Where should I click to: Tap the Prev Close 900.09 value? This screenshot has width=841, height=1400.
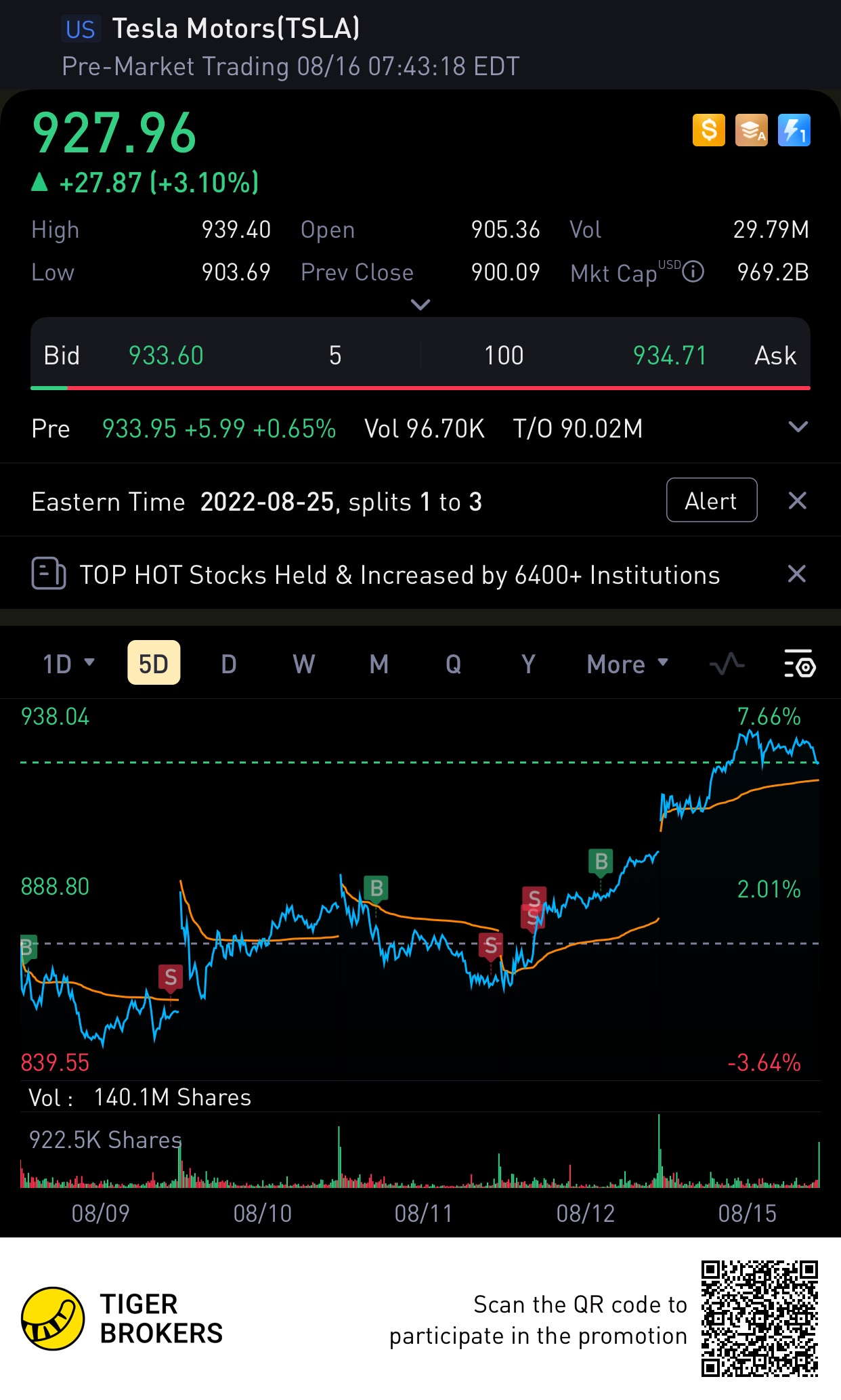505,272
